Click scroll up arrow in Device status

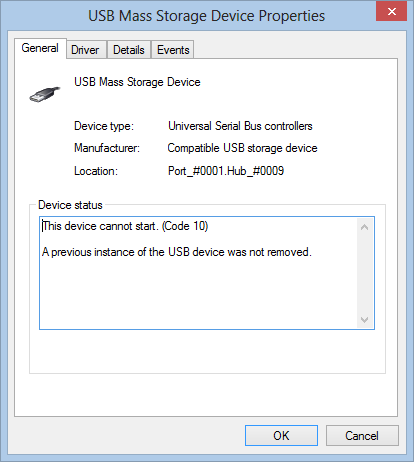pyautogui.click(x=364, y=228)
